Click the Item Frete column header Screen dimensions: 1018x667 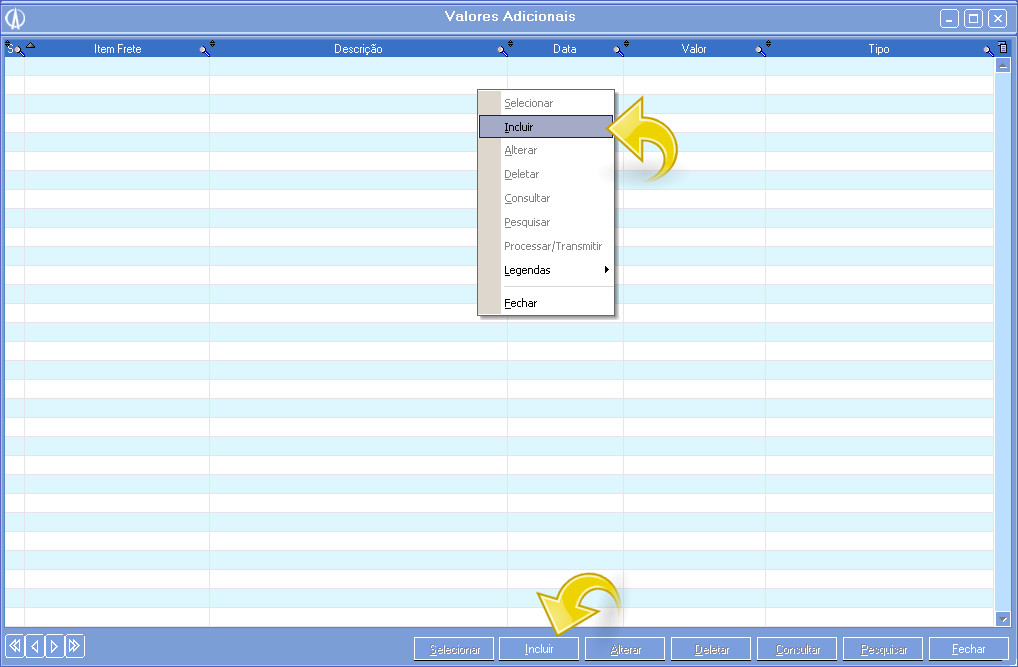click(117, 49)
